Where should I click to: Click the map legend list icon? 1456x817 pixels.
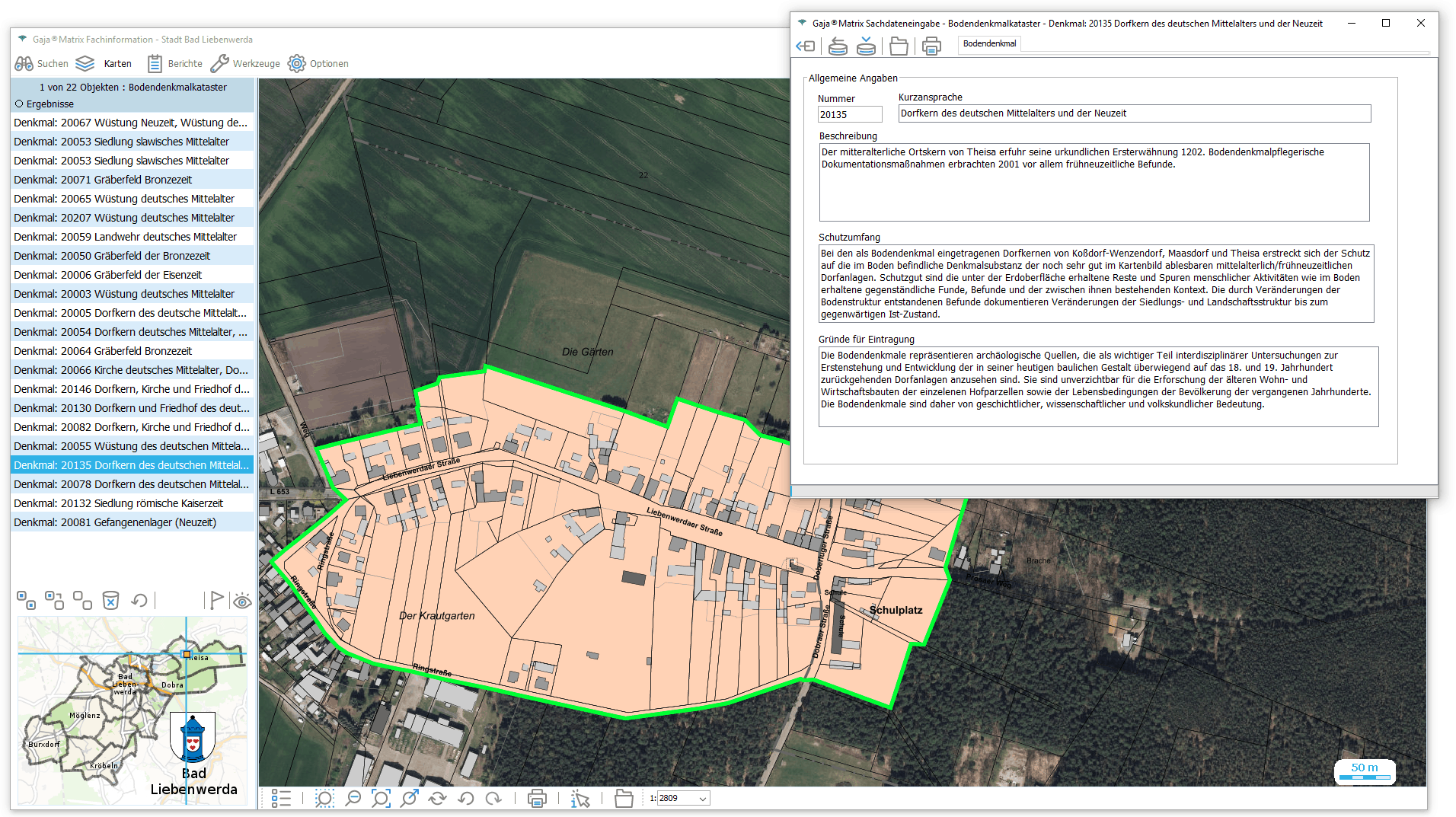coord(281,798)
